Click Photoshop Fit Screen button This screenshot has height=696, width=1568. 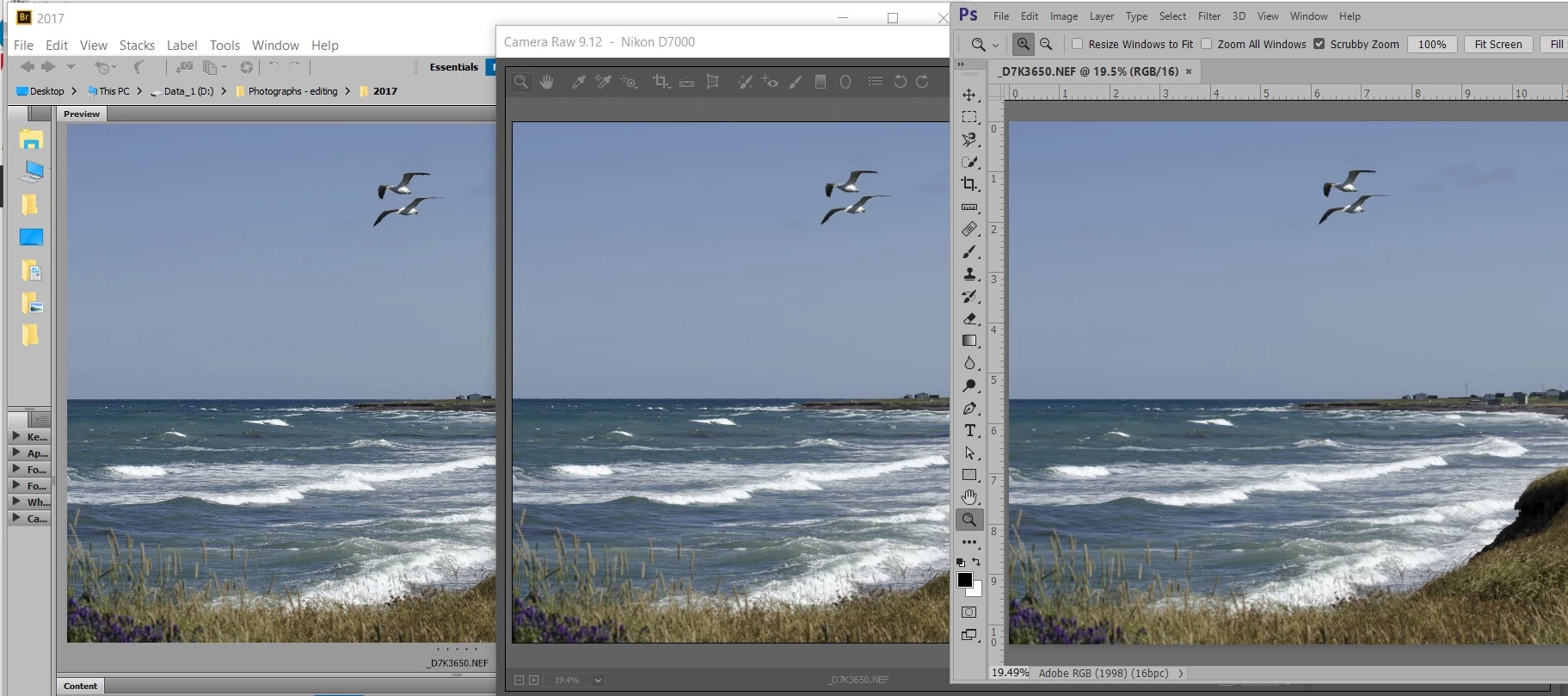[1498, 45]
